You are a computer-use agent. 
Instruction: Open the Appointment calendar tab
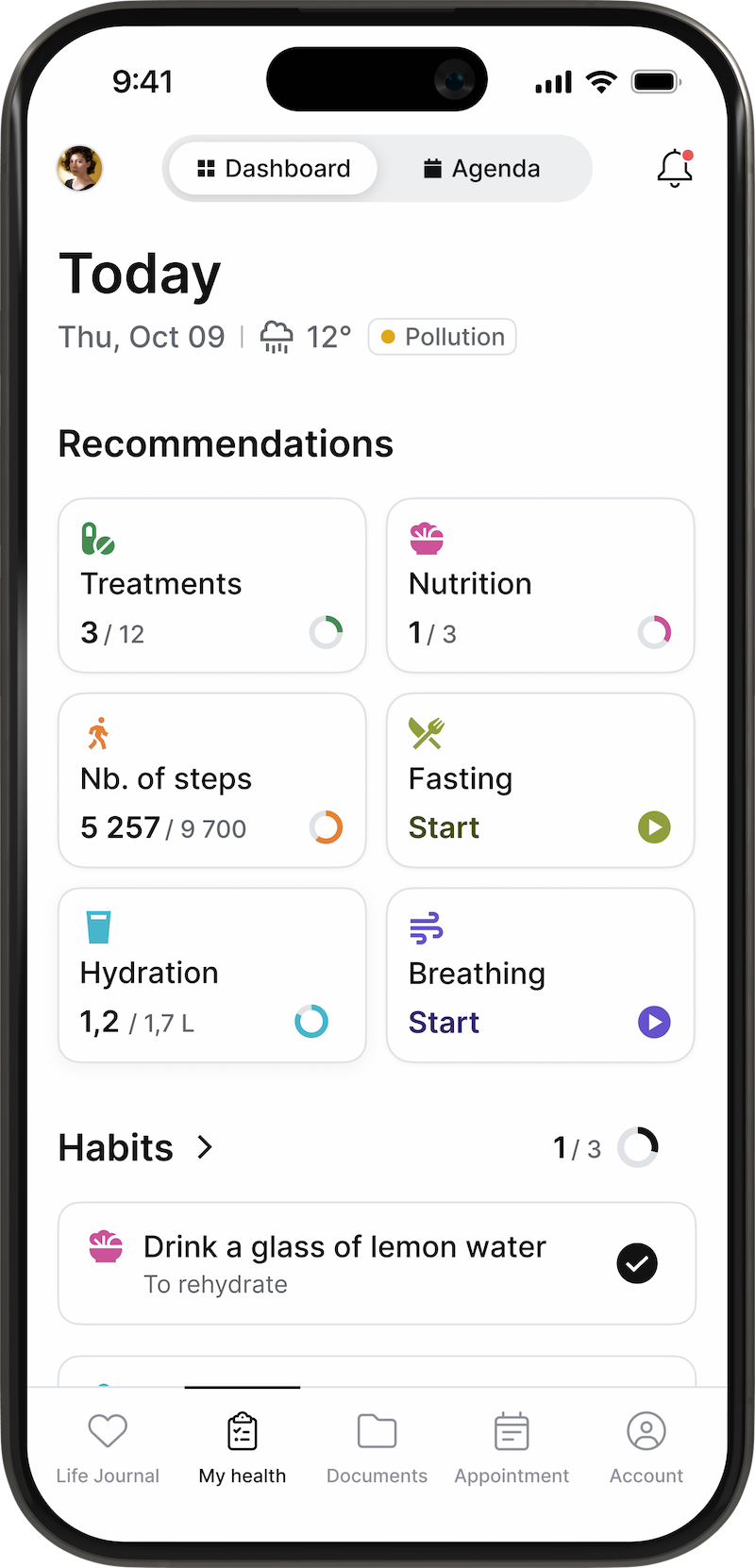pos(512,1431)
